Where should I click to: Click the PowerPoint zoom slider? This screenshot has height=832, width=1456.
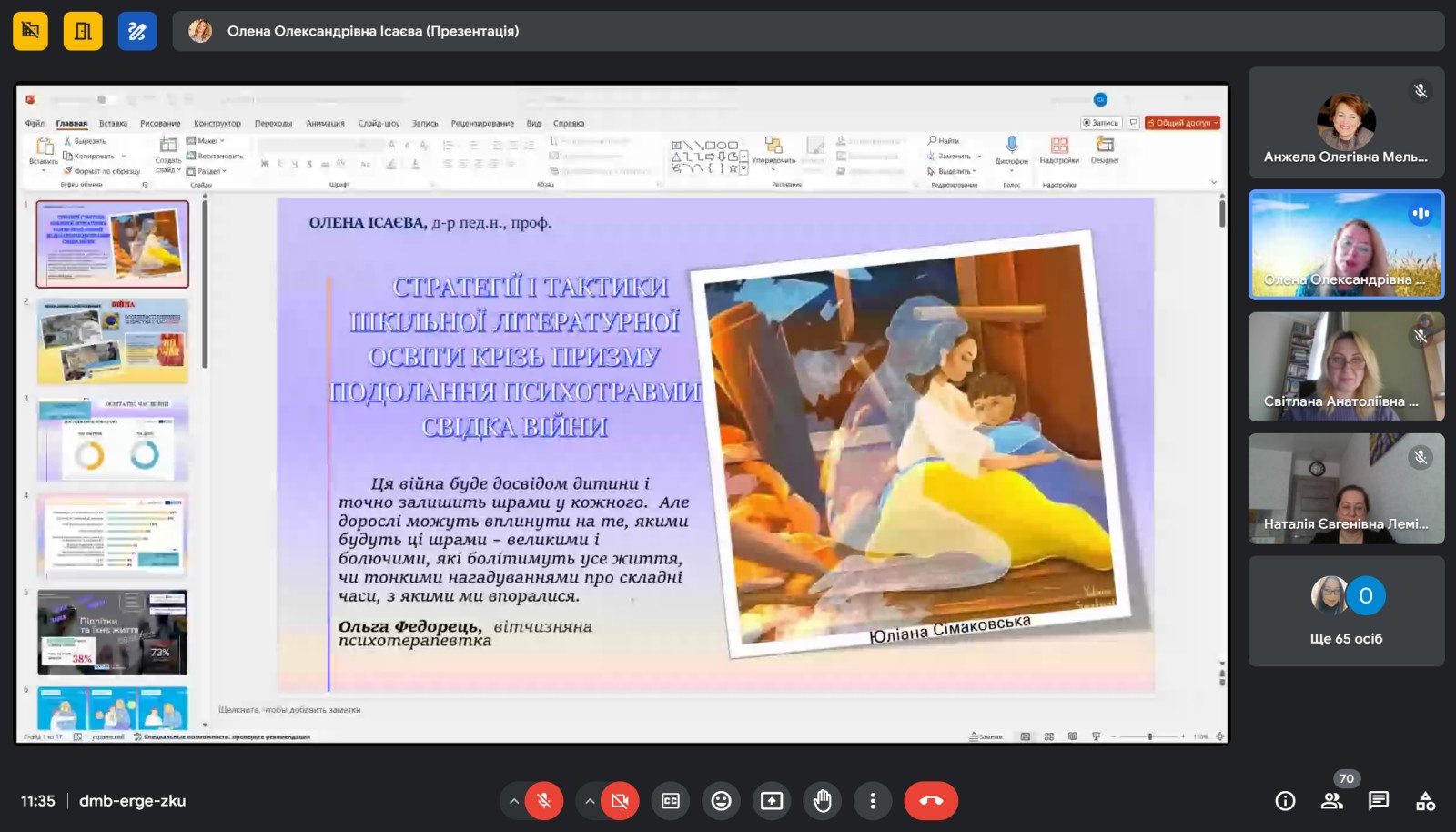click(1150, 736)
